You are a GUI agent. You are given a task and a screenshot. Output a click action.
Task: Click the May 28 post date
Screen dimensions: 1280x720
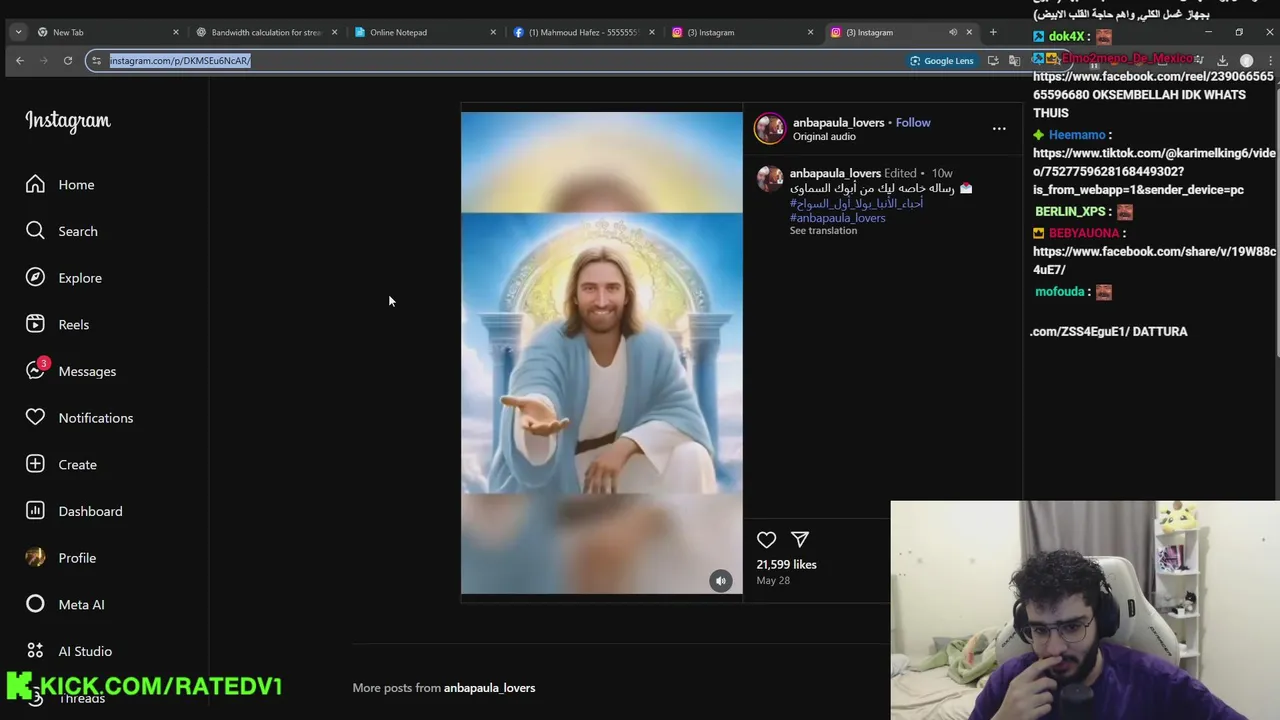773,581
